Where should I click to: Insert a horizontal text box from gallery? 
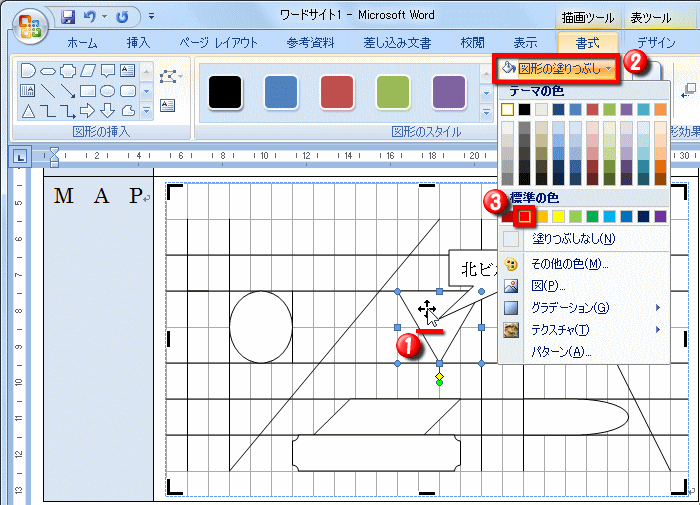click(x=128, y=70)
